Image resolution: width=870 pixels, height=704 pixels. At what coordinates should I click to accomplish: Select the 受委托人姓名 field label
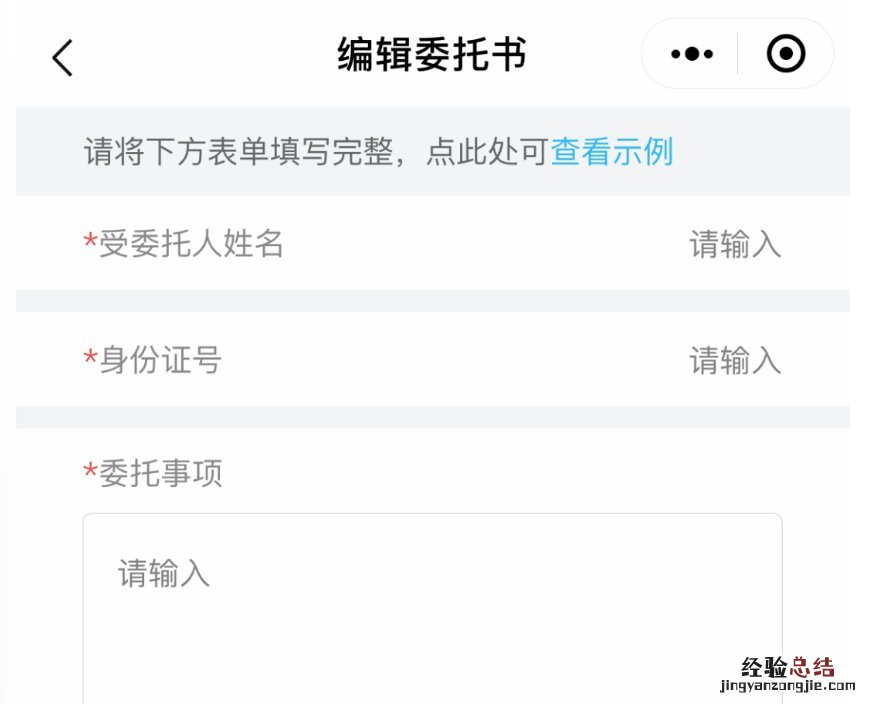191,244
